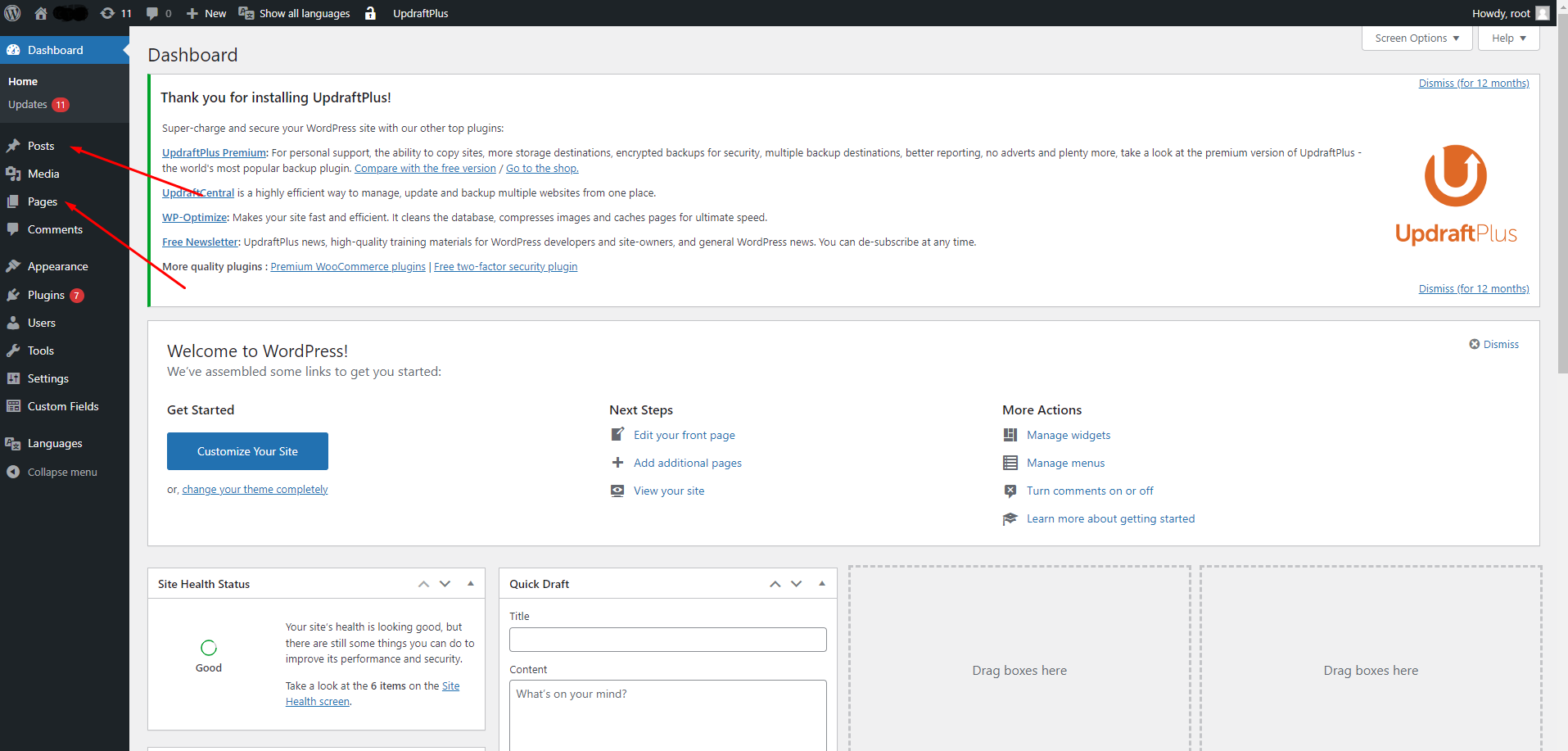Dismiss the Welcome to WordPress panel
Image resolution: width=1568 pixels, height=751 pixels.
1493,344
